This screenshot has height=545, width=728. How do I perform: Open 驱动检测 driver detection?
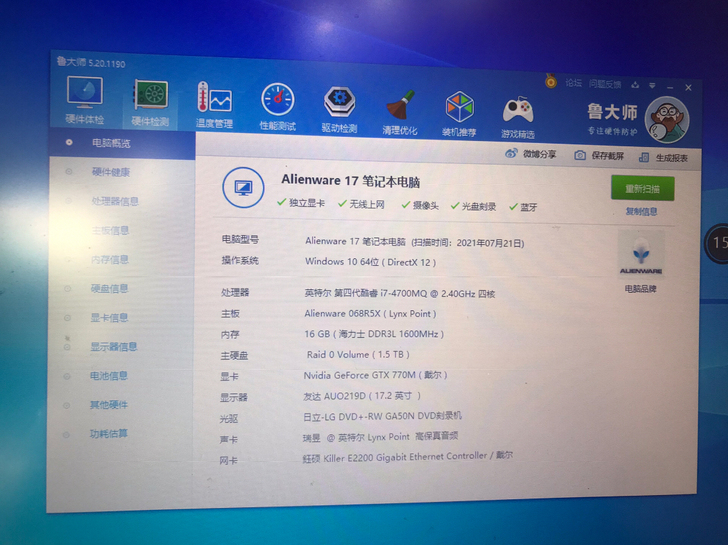click(x=339, y=110)
